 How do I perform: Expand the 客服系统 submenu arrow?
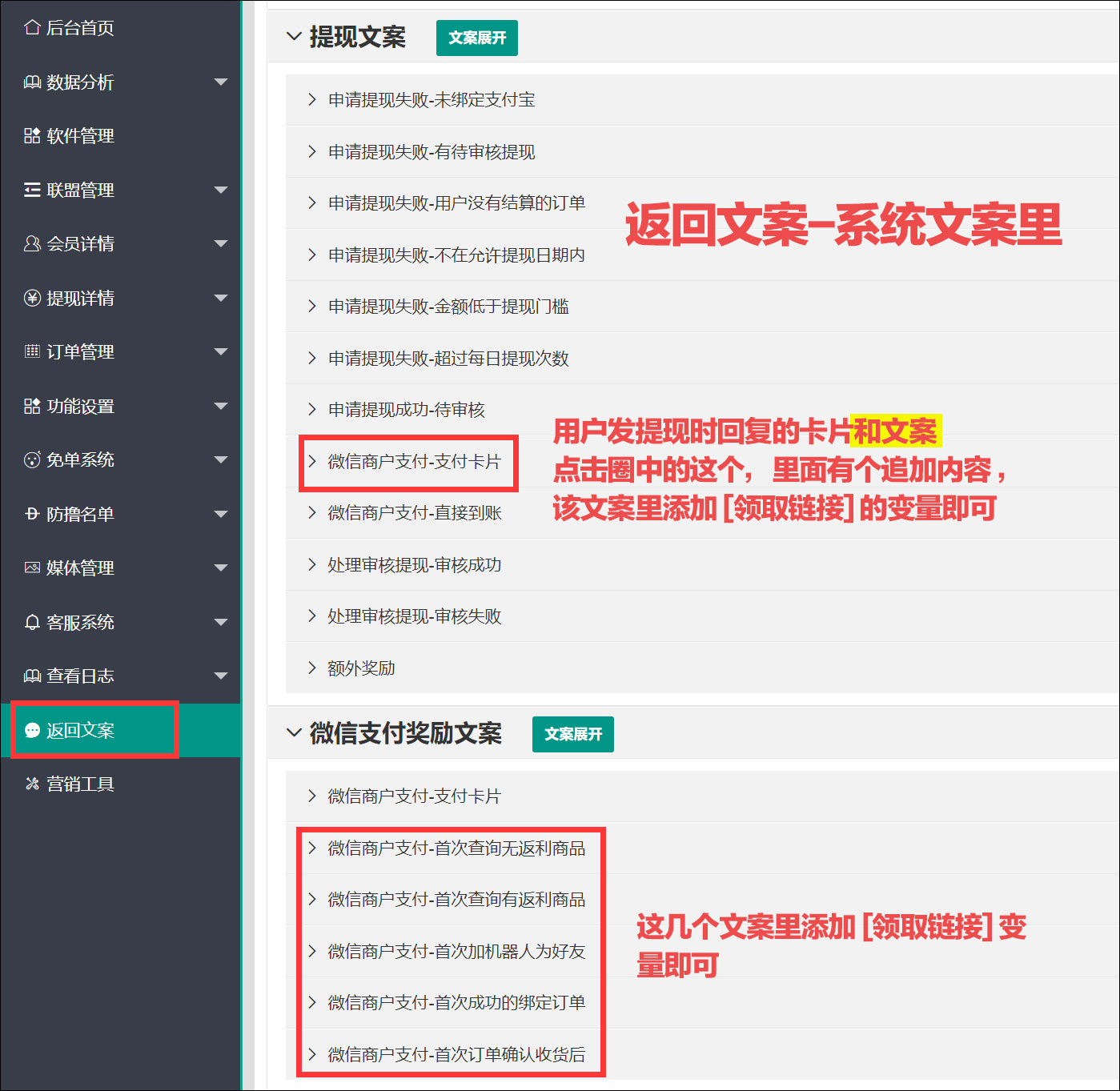(x=221, y=623)
